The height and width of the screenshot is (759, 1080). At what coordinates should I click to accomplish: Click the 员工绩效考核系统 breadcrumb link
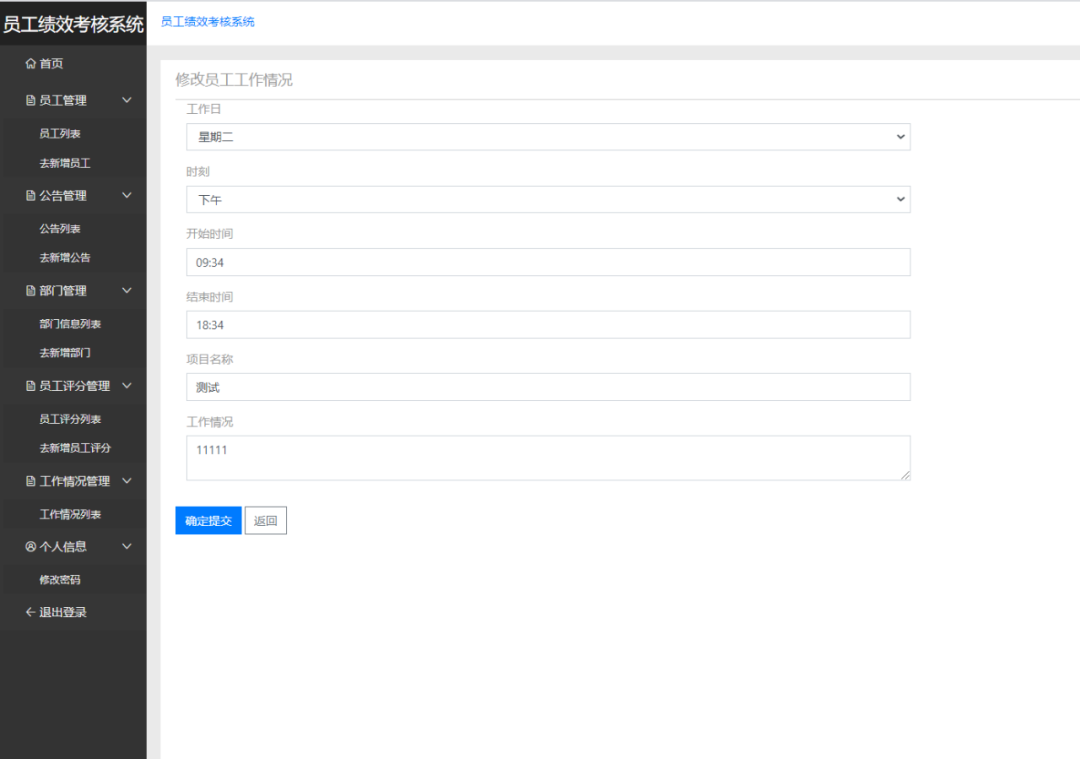(x=207, y=21)
